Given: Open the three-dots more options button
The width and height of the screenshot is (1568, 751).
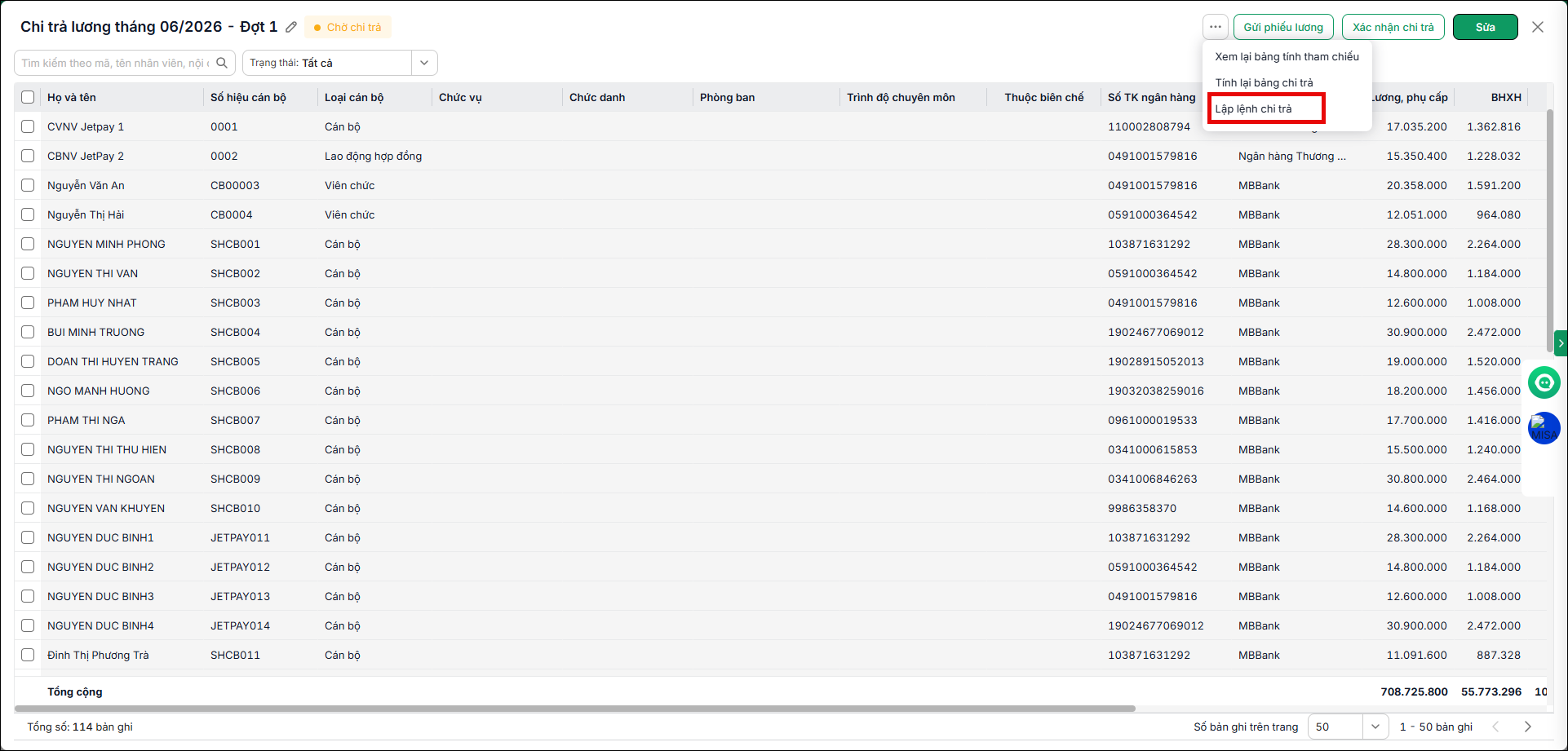Looking at the screenshot, I should [1216, 27].
